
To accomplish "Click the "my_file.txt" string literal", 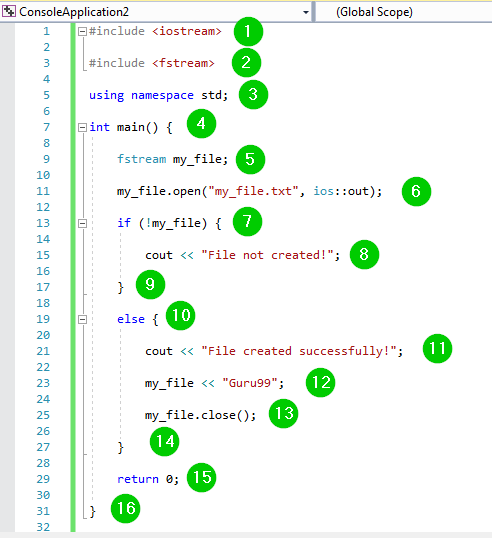I will 253,191.
